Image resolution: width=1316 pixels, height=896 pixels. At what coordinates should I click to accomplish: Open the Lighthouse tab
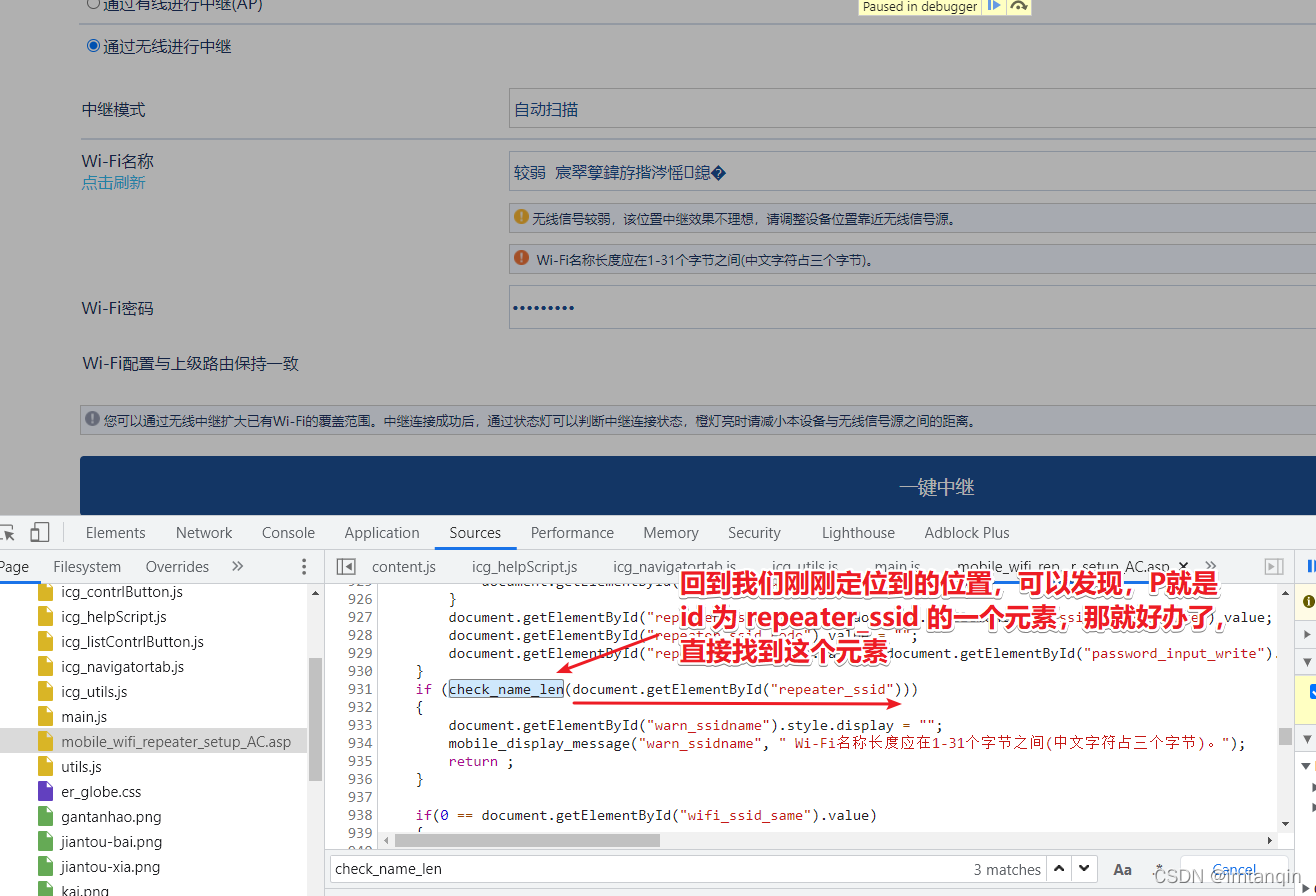coord(858,533)
